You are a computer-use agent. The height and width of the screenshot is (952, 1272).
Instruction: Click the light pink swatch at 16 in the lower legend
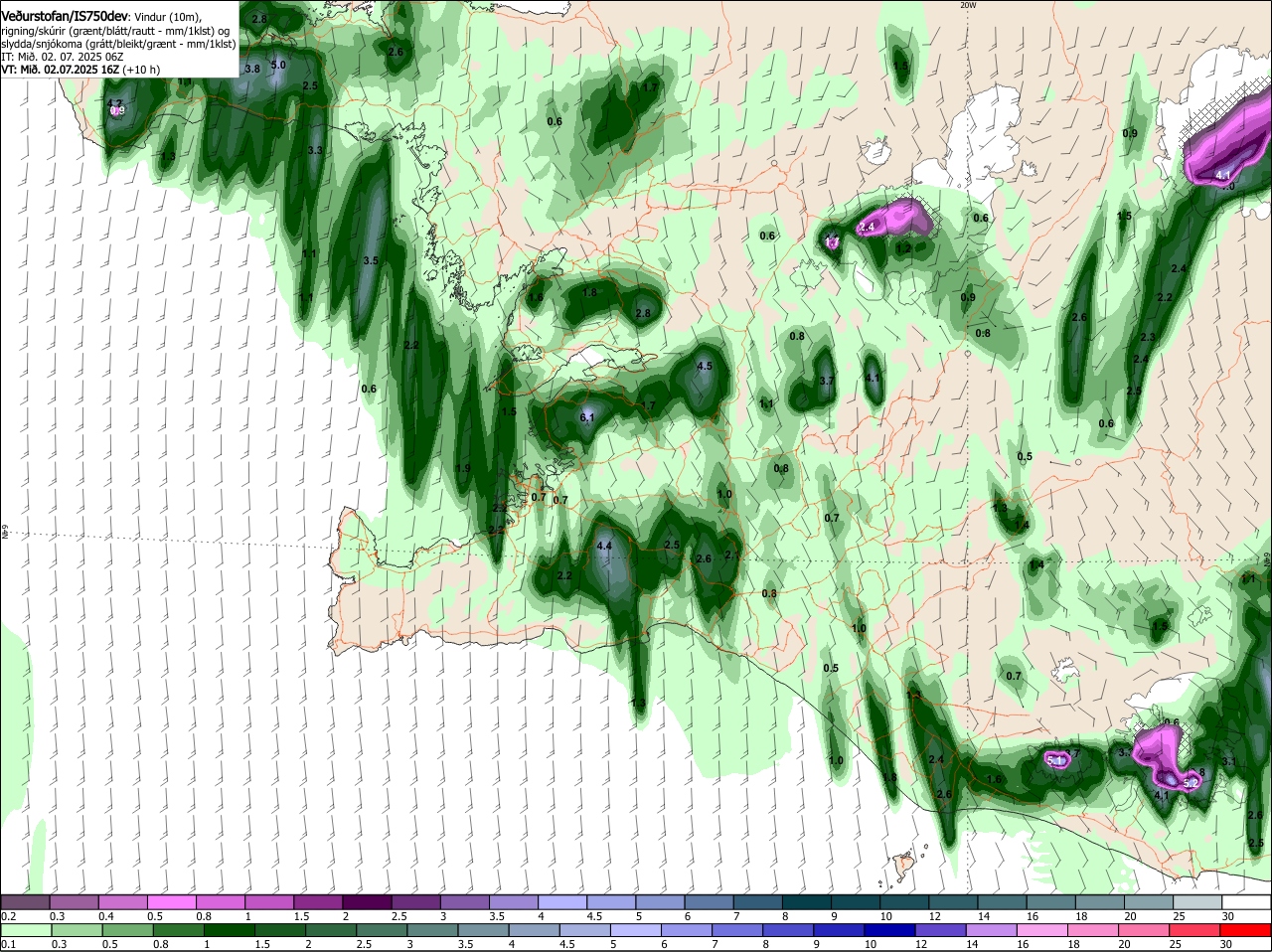pos(1042,930)
